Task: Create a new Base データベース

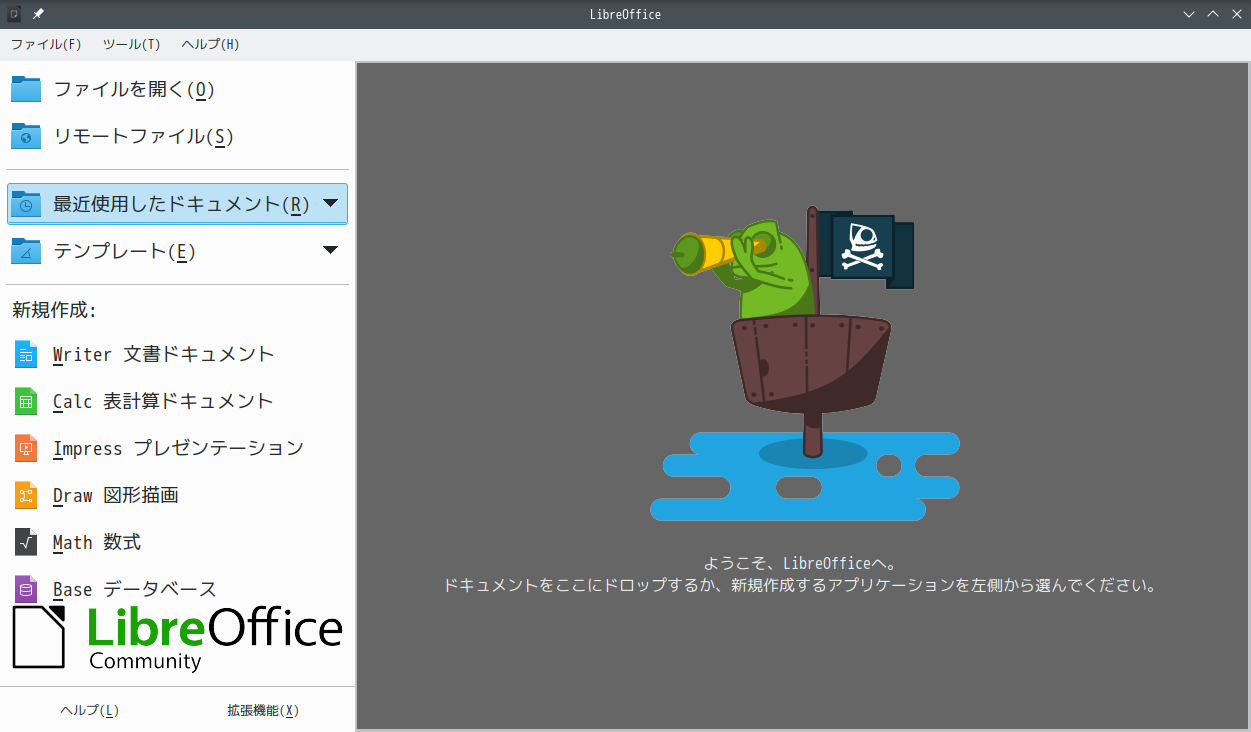Action: (x=178, y=588)
